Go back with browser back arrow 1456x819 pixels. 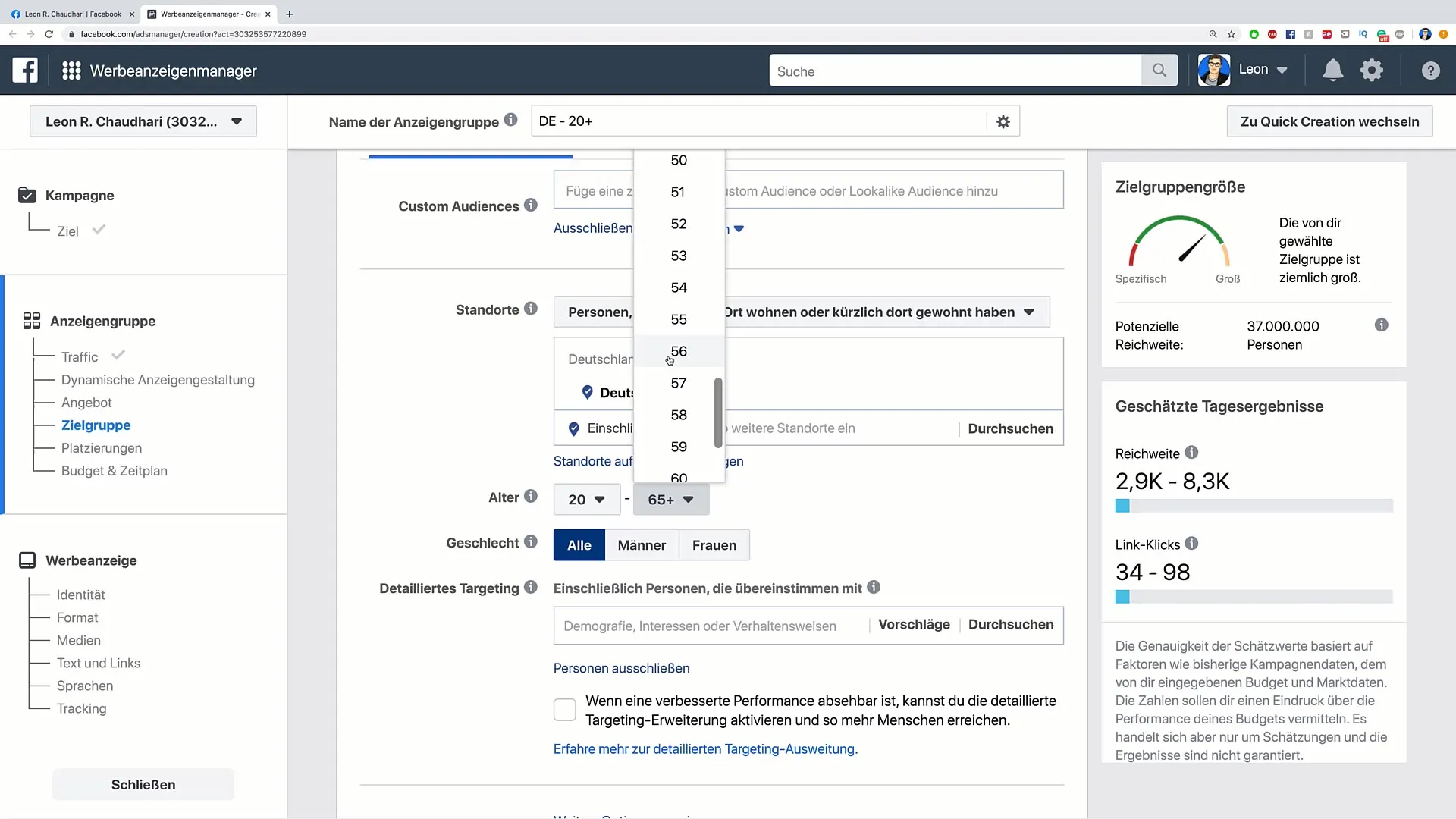(12, 34)
